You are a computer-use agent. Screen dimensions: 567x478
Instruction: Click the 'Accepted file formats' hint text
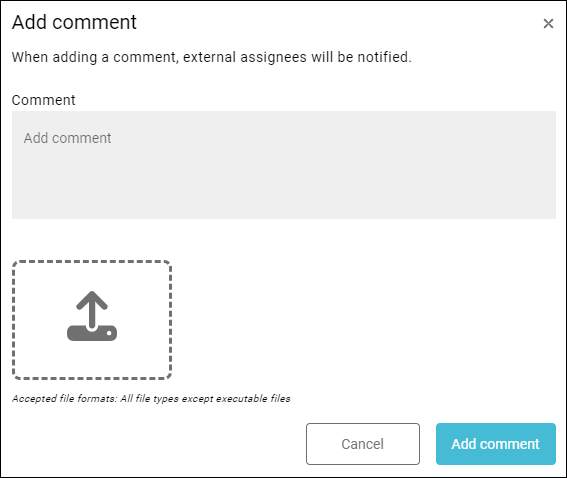click(151, 398)
